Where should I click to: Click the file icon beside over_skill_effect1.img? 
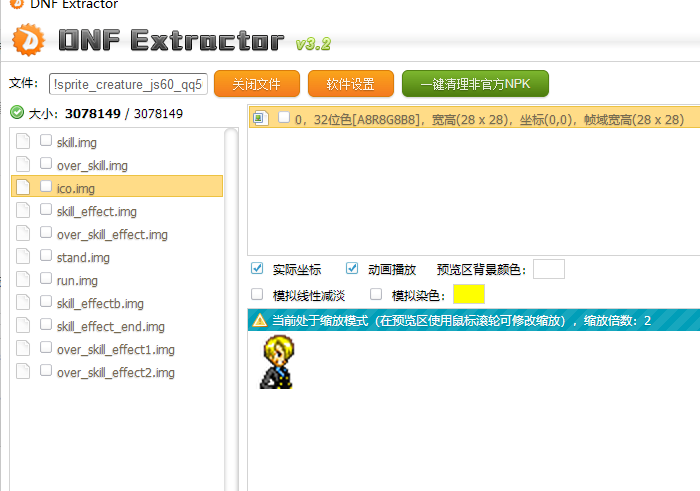pos(23,349)
